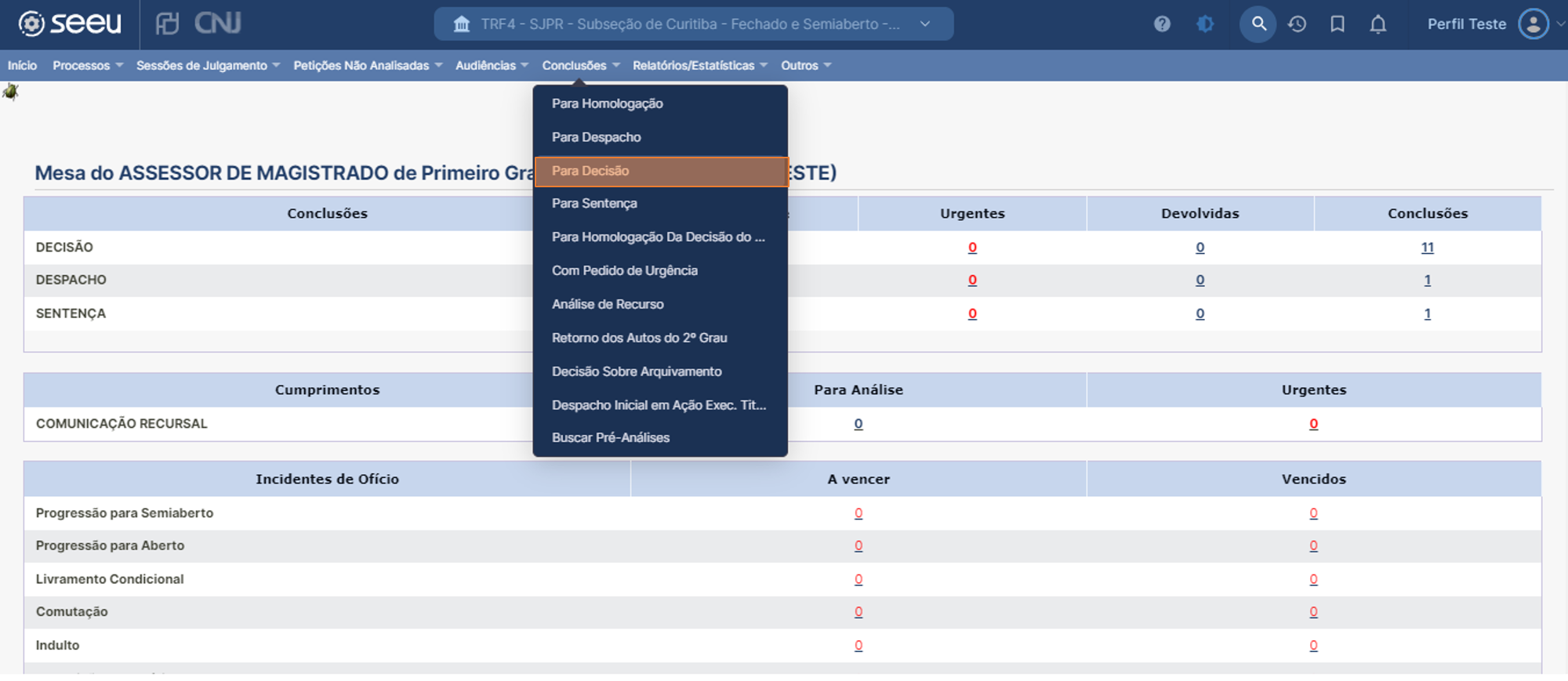Open Comunicação Recursal urgentes count
Screen dimensions: 1568x681
[x=1313, y=424]
